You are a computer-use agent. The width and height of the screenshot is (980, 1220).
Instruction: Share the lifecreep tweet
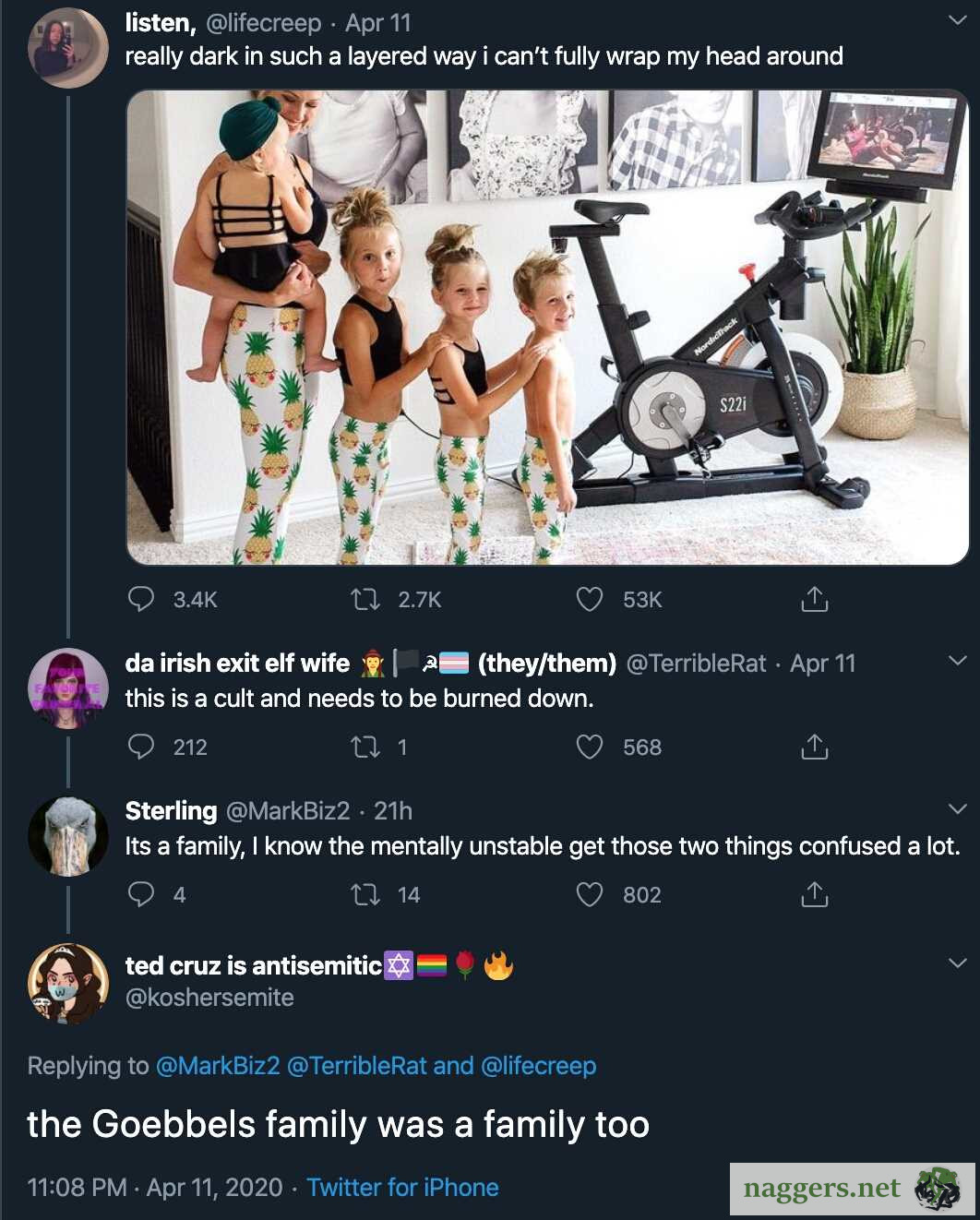814,599
